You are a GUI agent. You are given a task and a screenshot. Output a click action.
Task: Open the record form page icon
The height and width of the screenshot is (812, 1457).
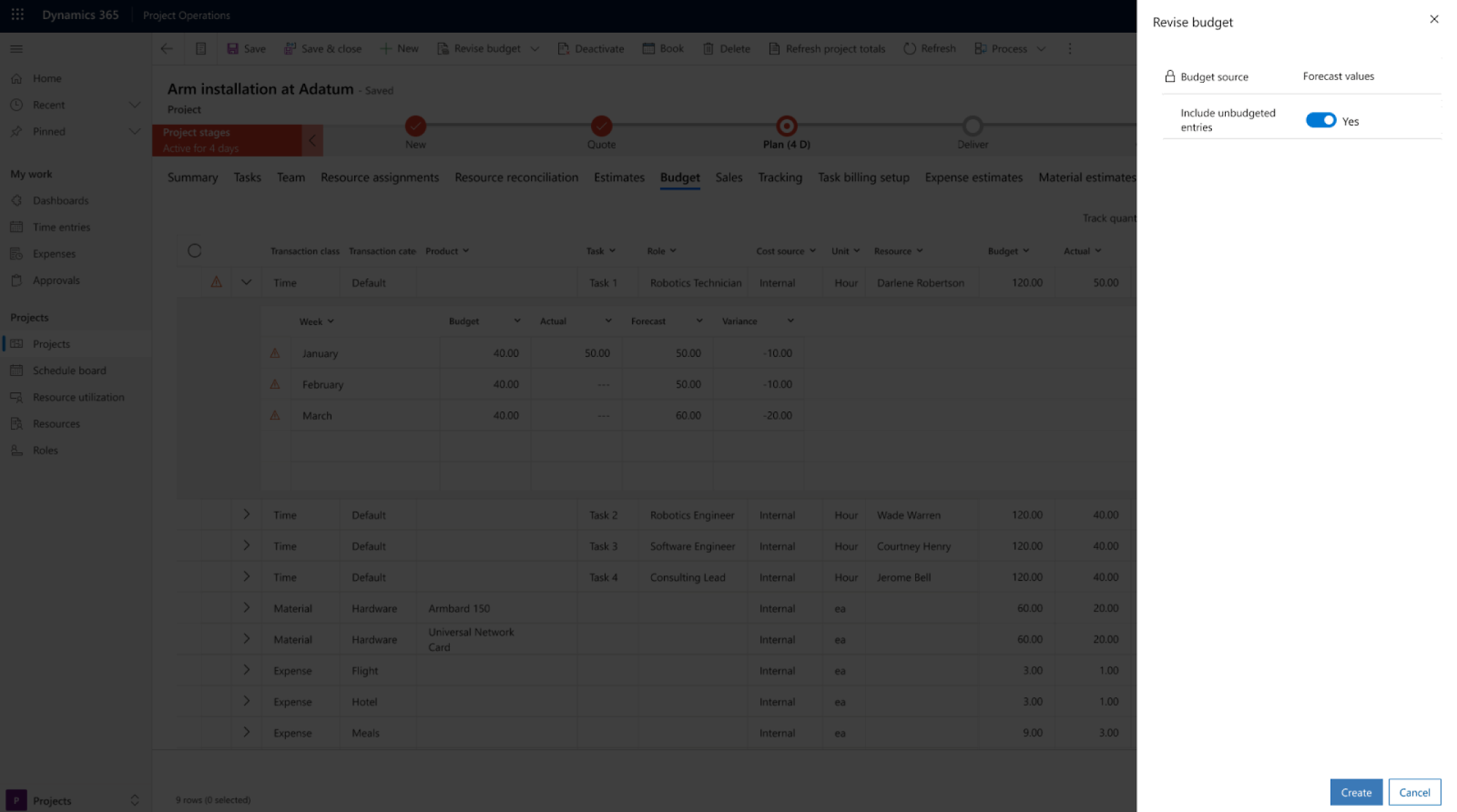pyautogui.click(x=201, y=48)
